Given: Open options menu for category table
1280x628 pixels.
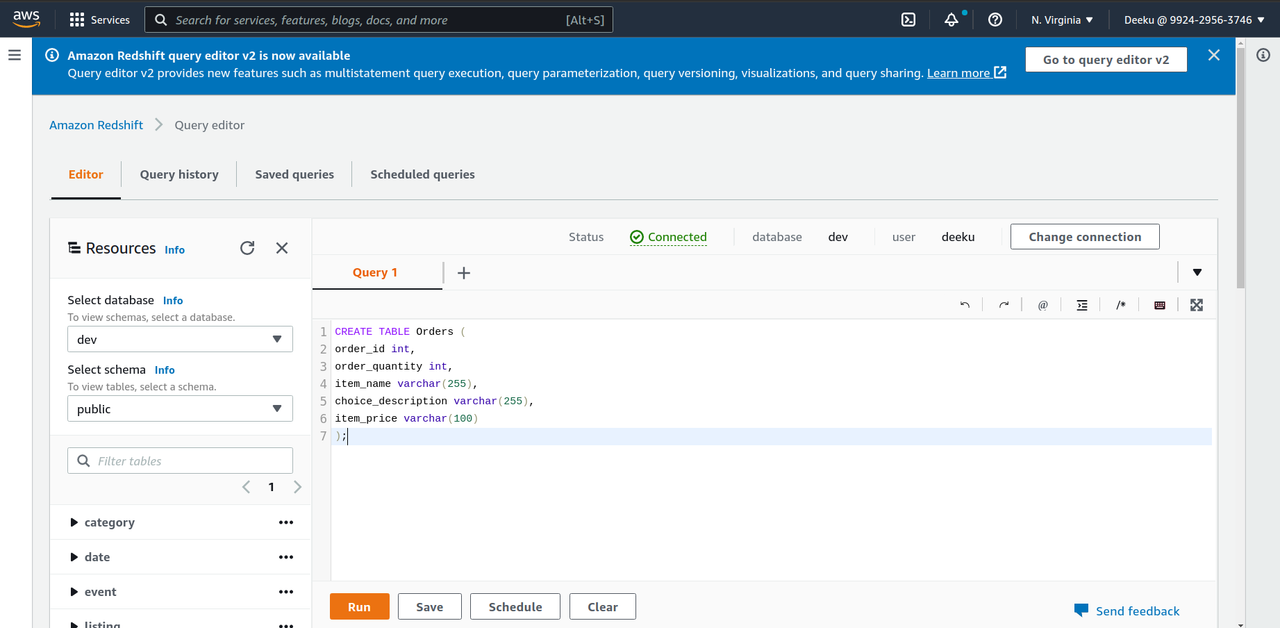Looking at the screenshot, I should pyautogui.click(x=286, y=523).
